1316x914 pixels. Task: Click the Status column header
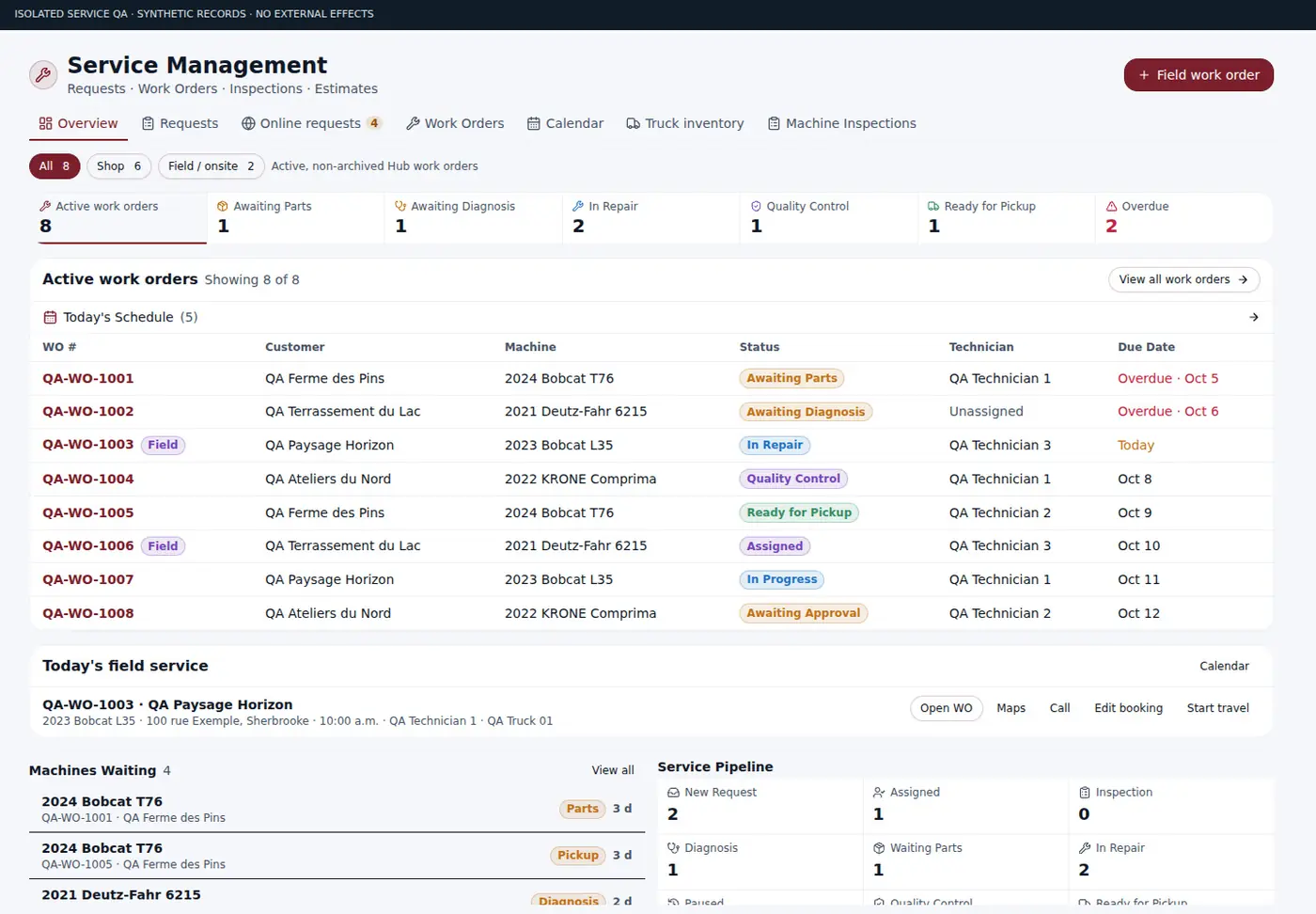760,347
